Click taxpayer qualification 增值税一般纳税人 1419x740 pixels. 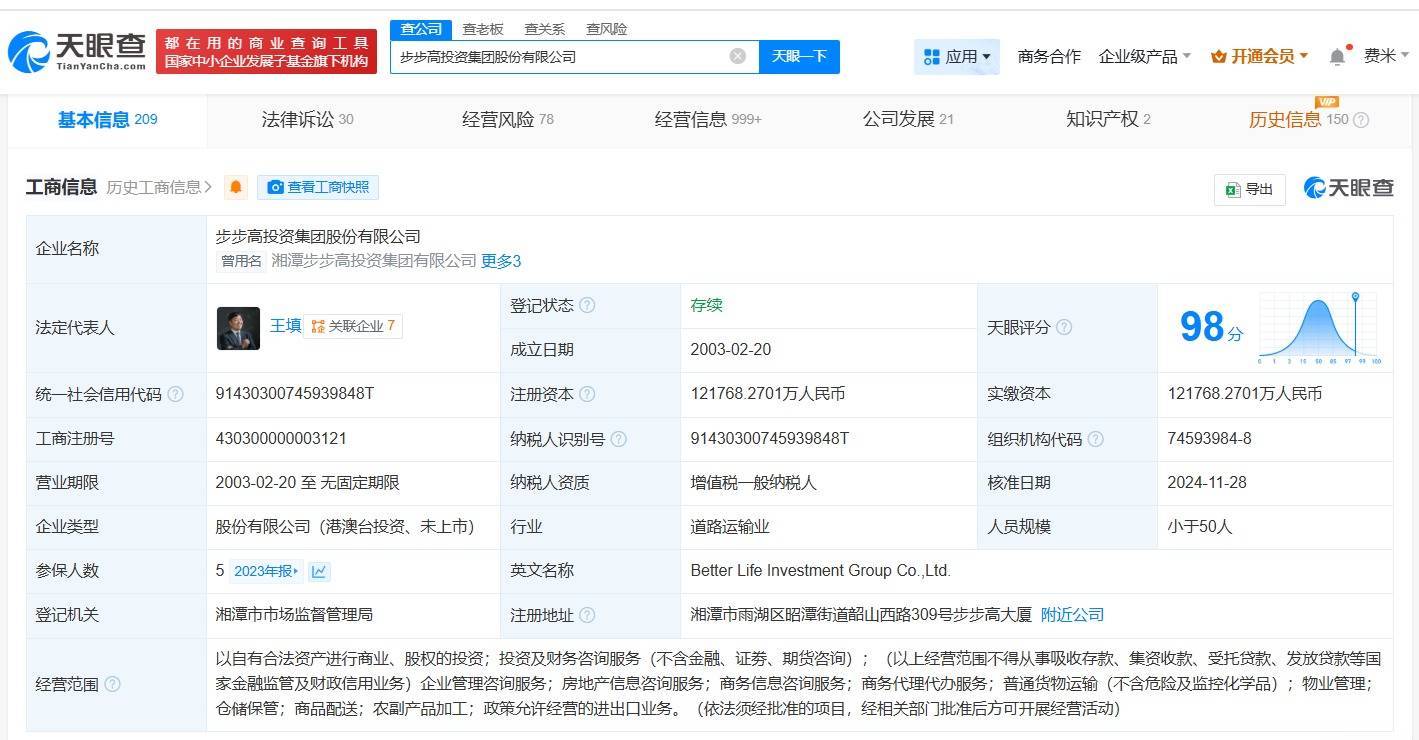pyautogui.click(x=753, y=482)
